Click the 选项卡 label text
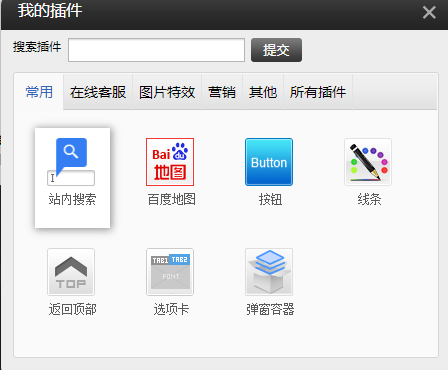The image size is (448, 370). 171,309
